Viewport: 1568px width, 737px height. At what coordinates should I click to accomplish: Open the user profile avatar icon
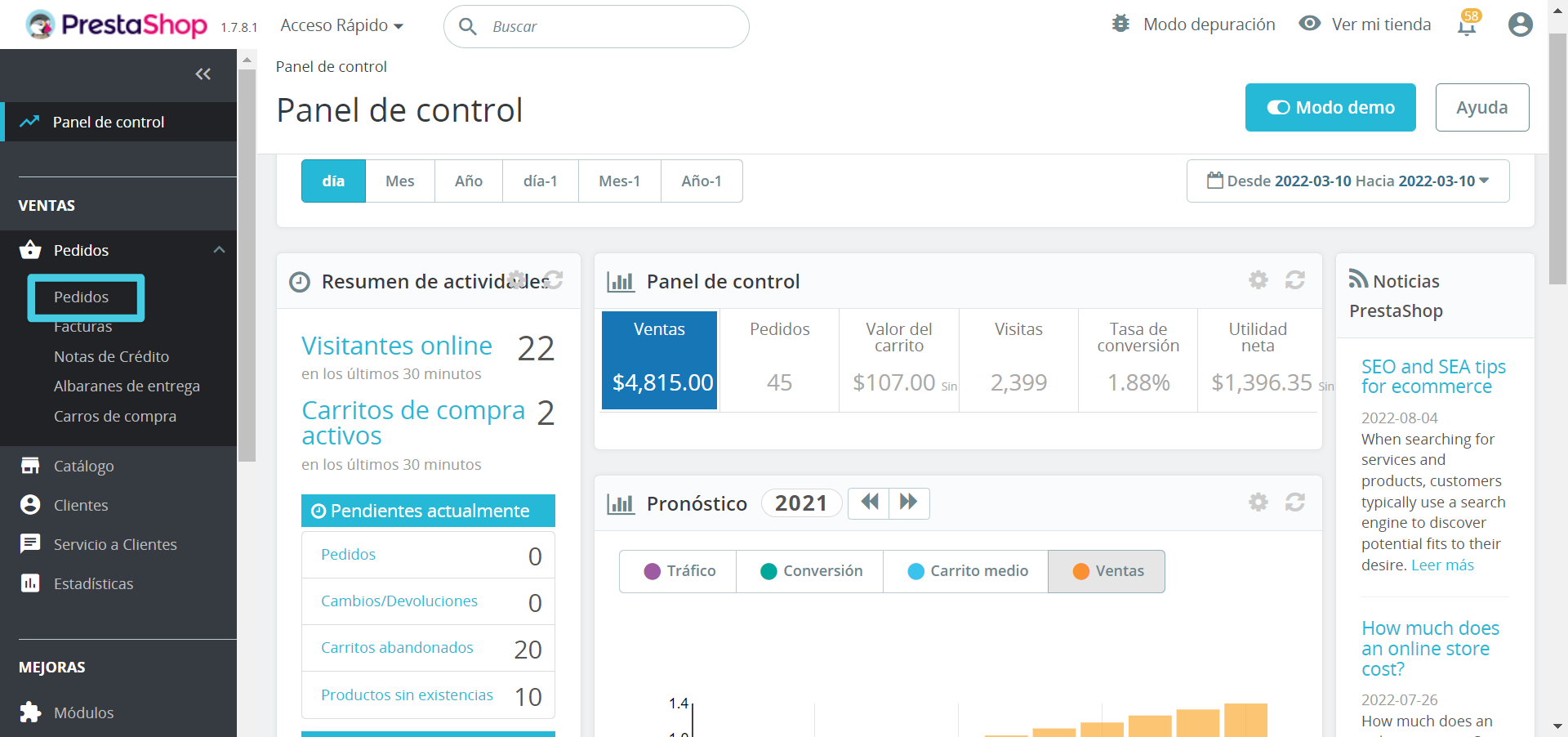coord(1520,25)
